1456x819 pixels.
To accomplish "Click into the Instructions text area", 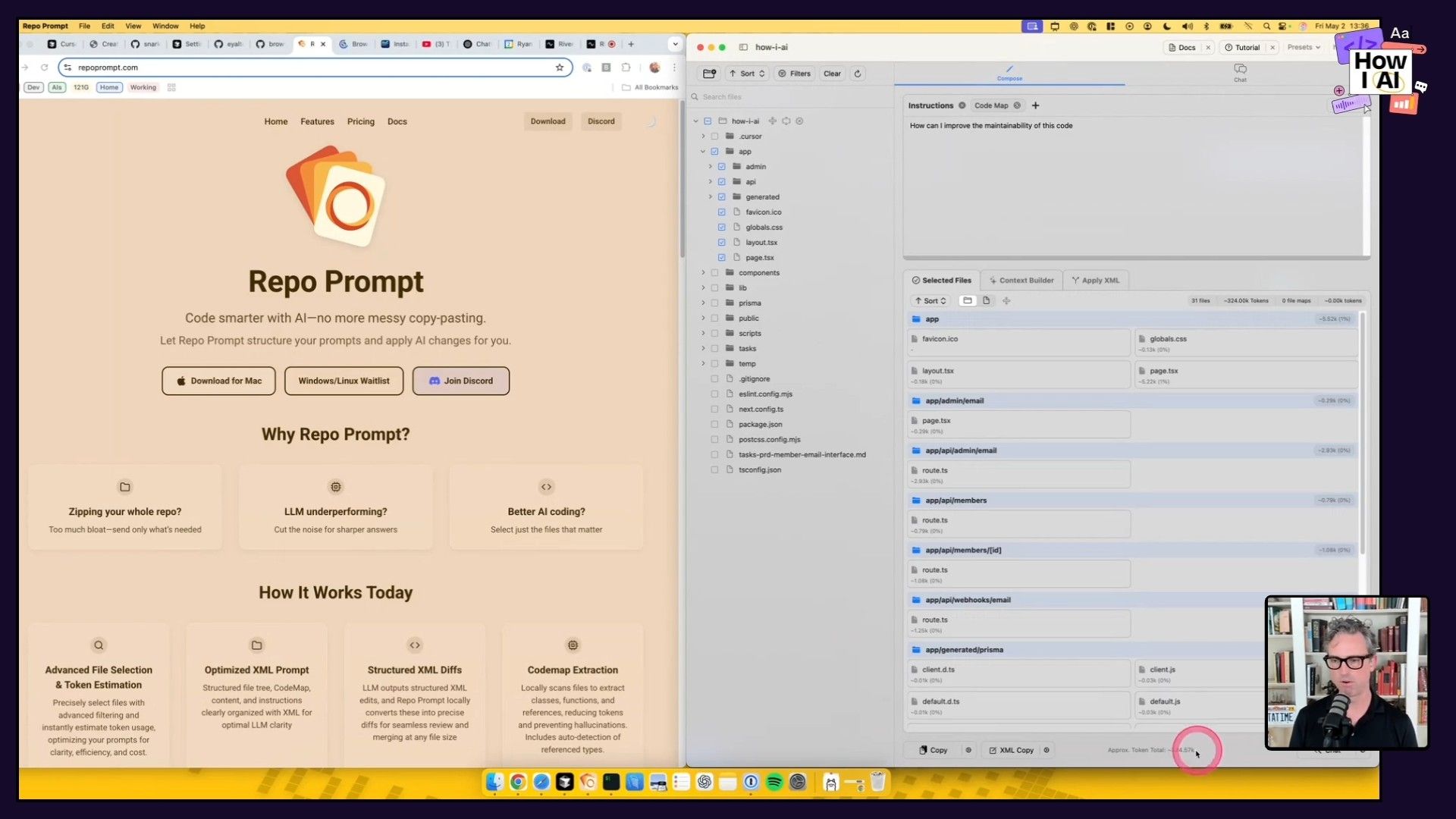I will point(1134,186).
